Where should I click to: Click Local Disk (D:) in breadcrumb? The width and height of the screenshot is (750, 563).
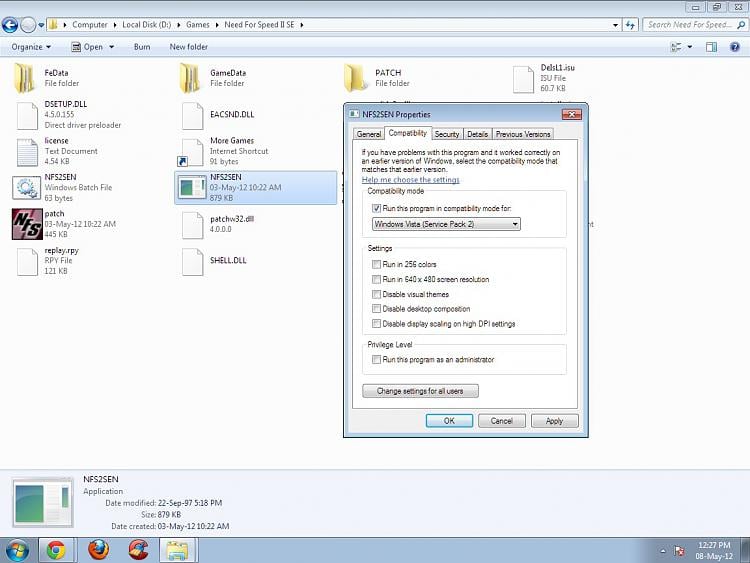pyautogui.click(x=146, y=24)
